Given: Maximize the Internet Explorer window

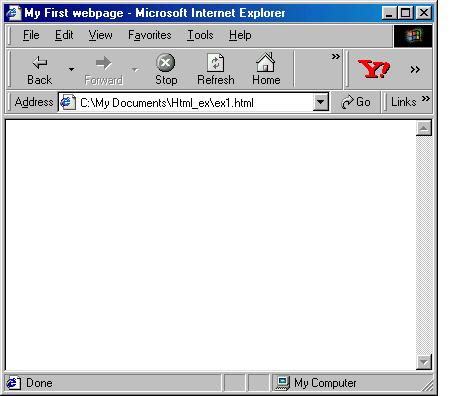Looking at the screenshot, I should tap(405, 13).
